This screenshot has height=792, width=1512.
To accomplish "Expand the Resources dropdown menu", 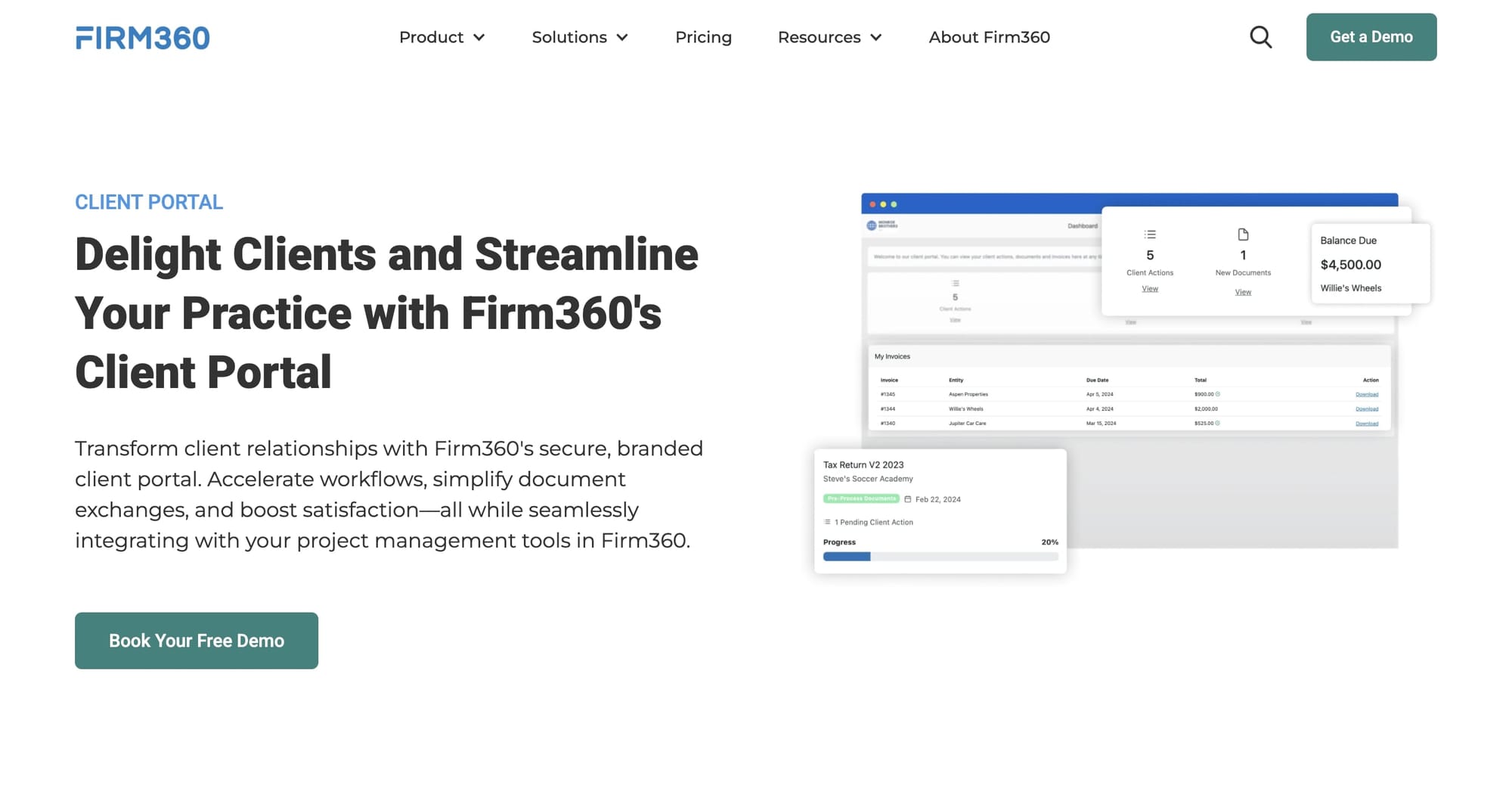I will click(829, 37).
